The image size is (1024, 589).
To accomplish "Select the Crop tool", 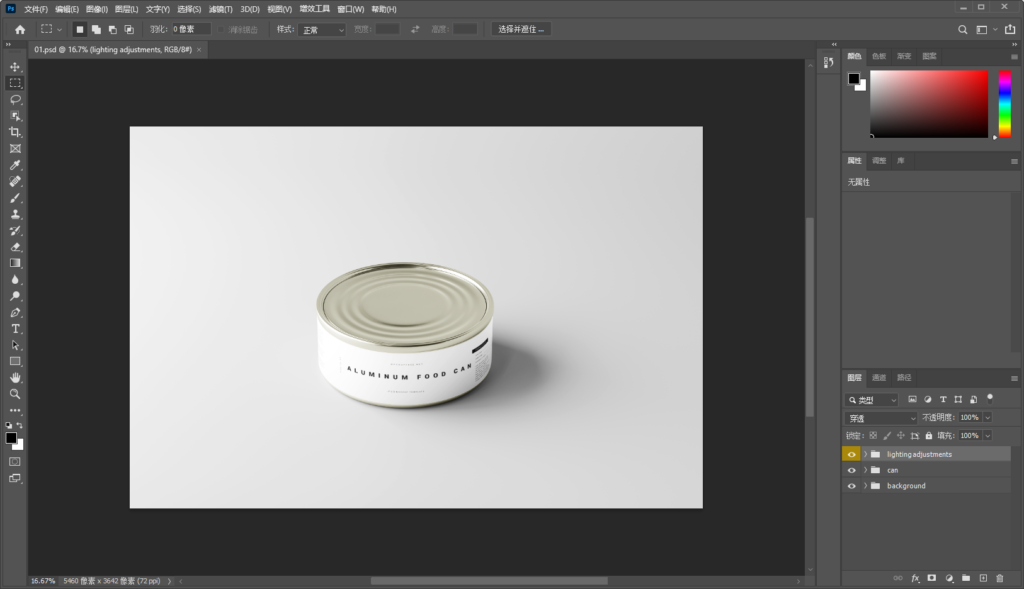I will (15, 133).
